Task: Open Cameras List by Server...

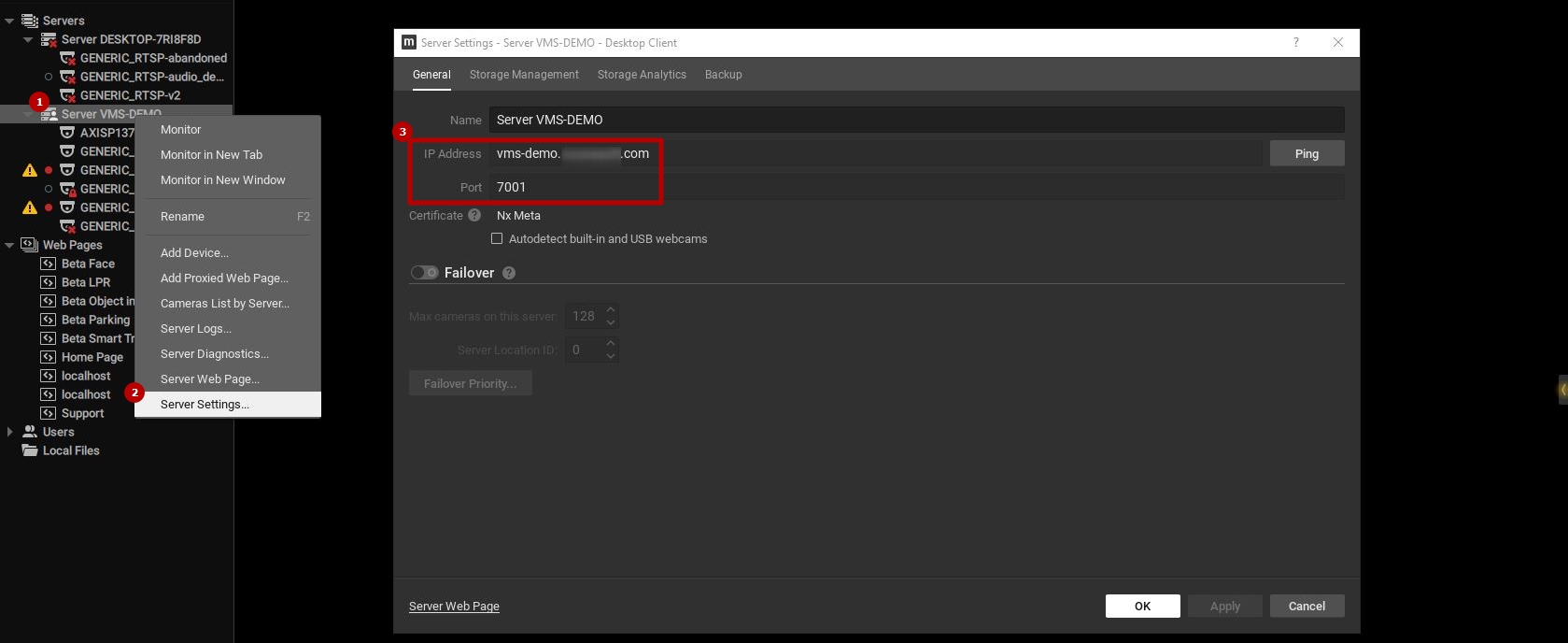Action: point(228,304)
